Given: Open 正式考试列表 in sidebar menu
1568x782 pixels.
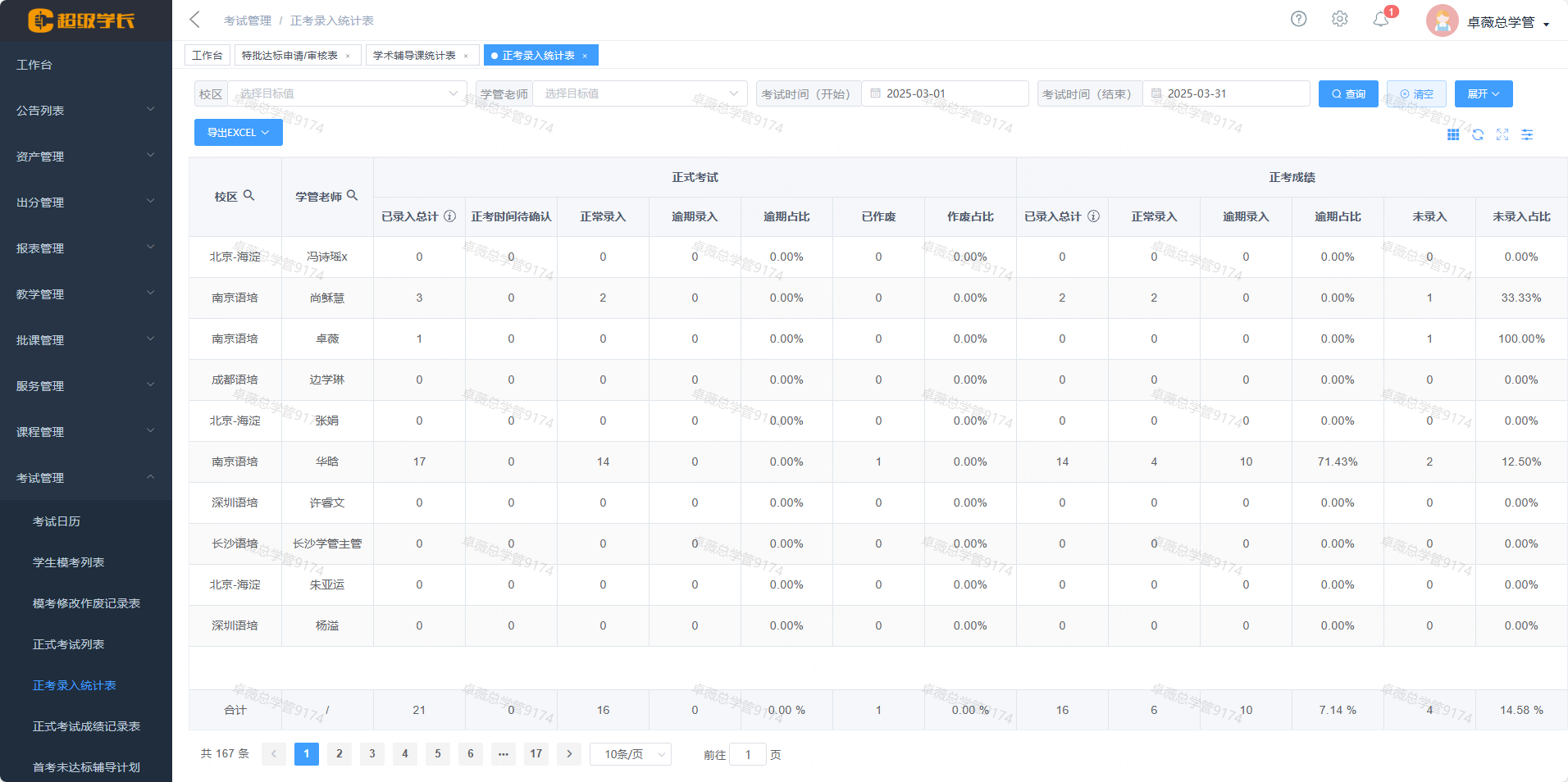Looking at the screenshot, I should pyautogui.click(x=69, y=644).
